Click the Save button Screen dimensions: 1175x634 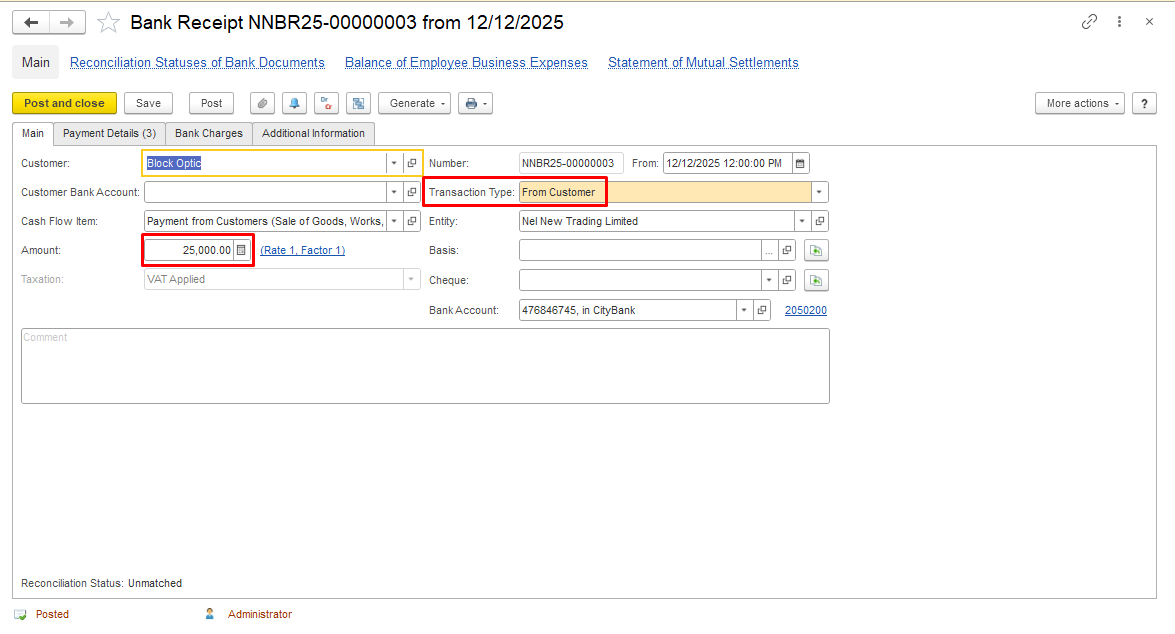[x=148, y=103]
